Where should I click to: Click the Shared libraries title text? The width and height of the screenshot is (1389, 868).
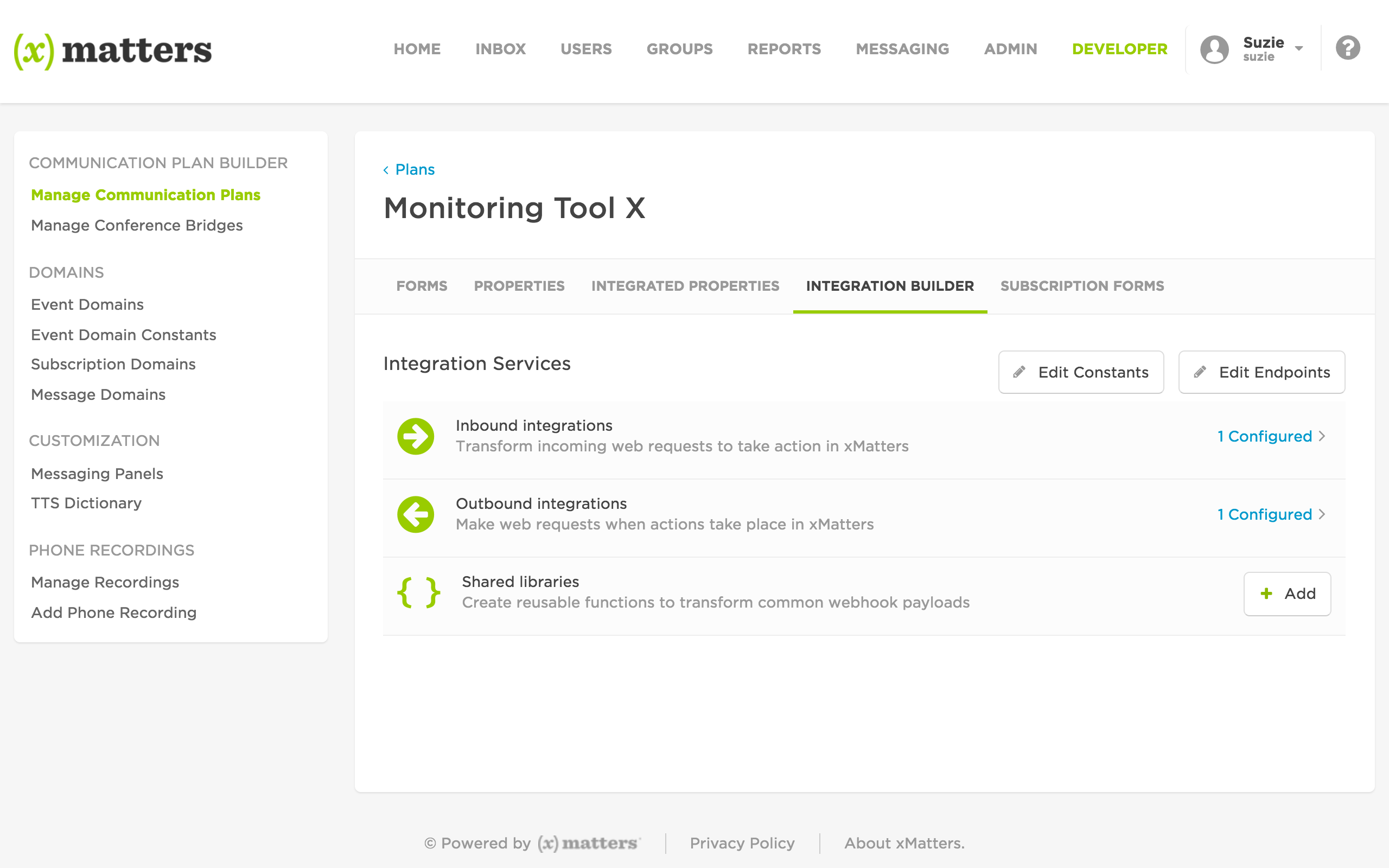pos(520,582)
